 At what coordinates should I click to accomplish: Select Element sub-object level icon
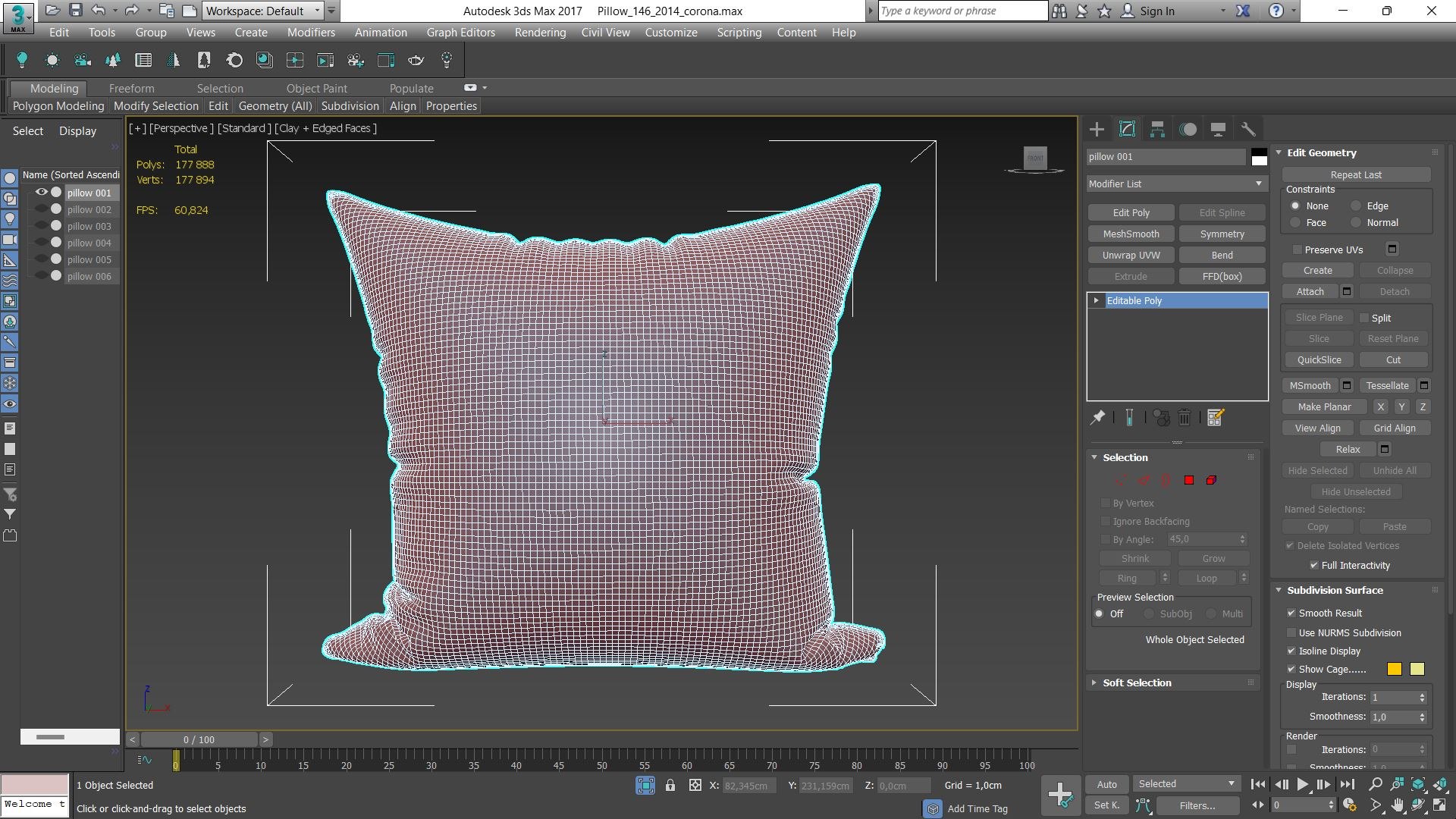click(1211, 480)
